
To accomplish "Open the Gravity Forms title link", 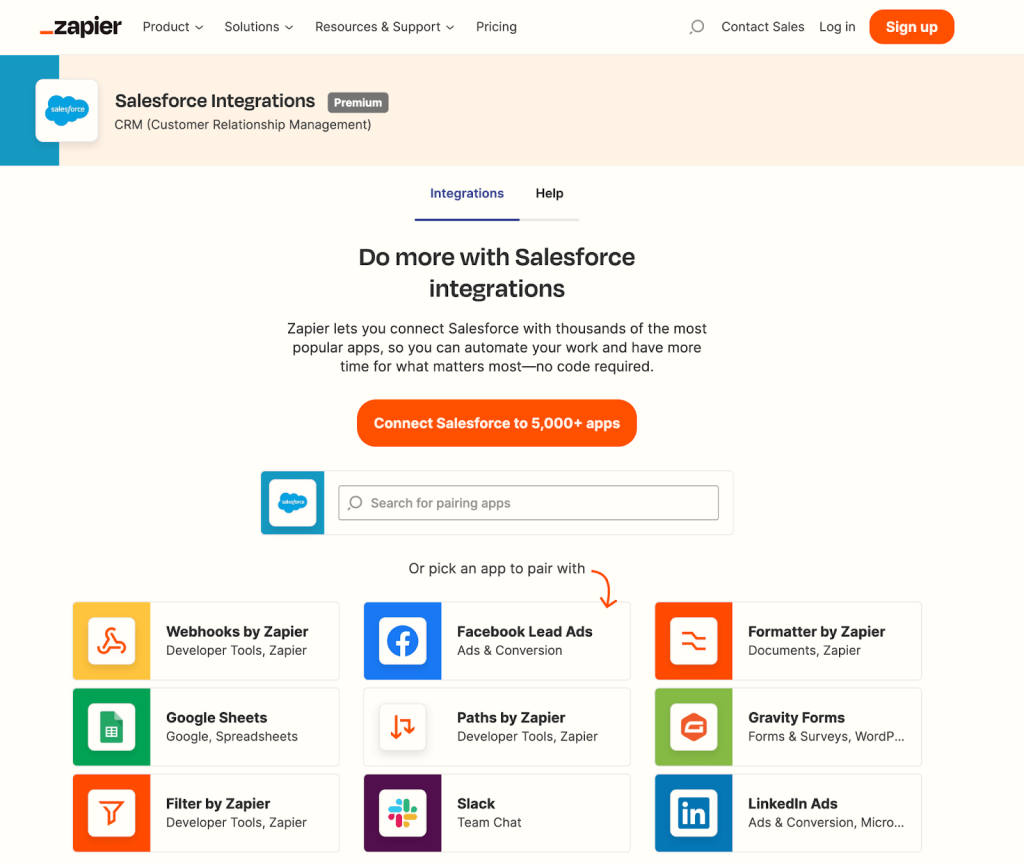I will [796, 717].
